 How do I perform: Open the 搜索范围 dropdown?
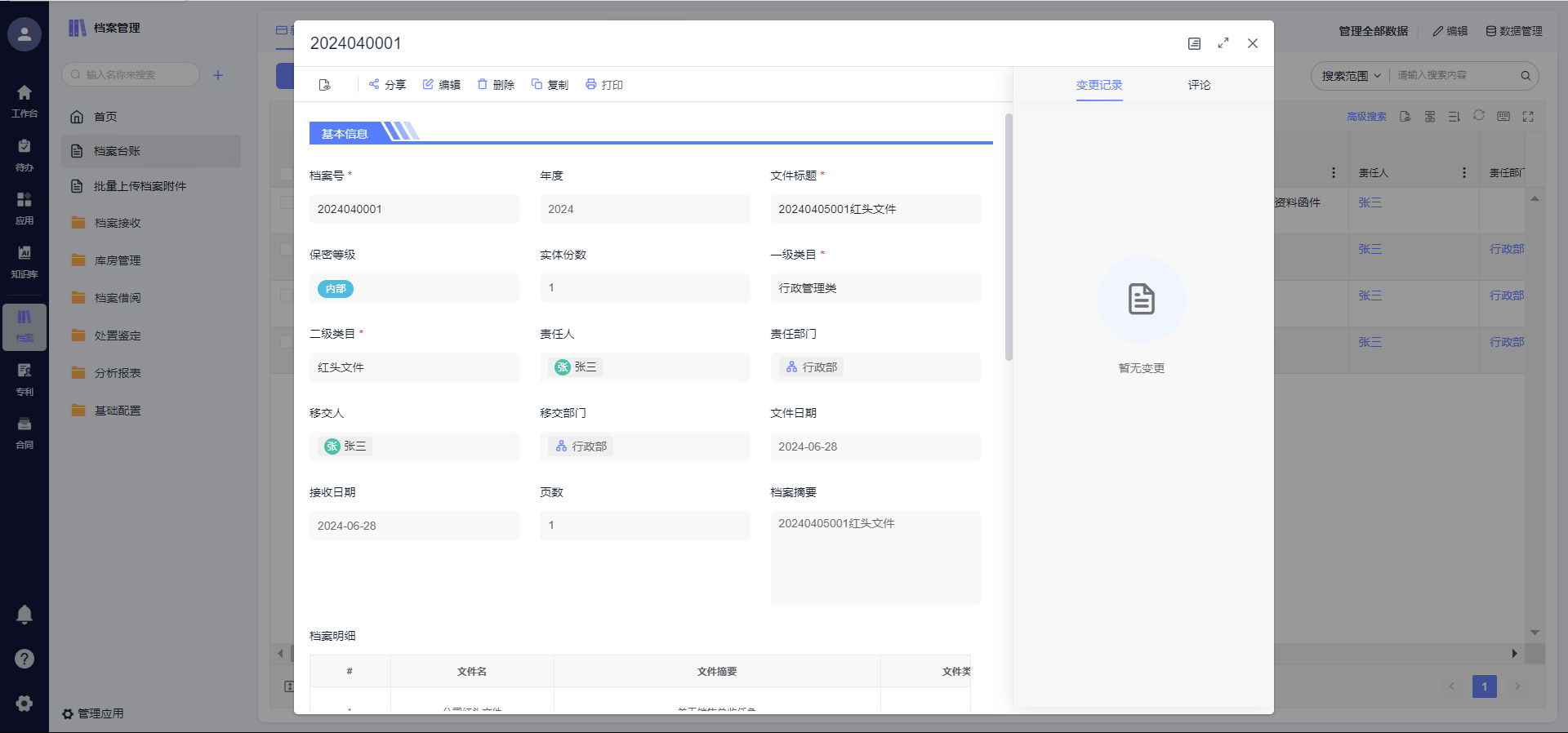tap(1351, 76)
